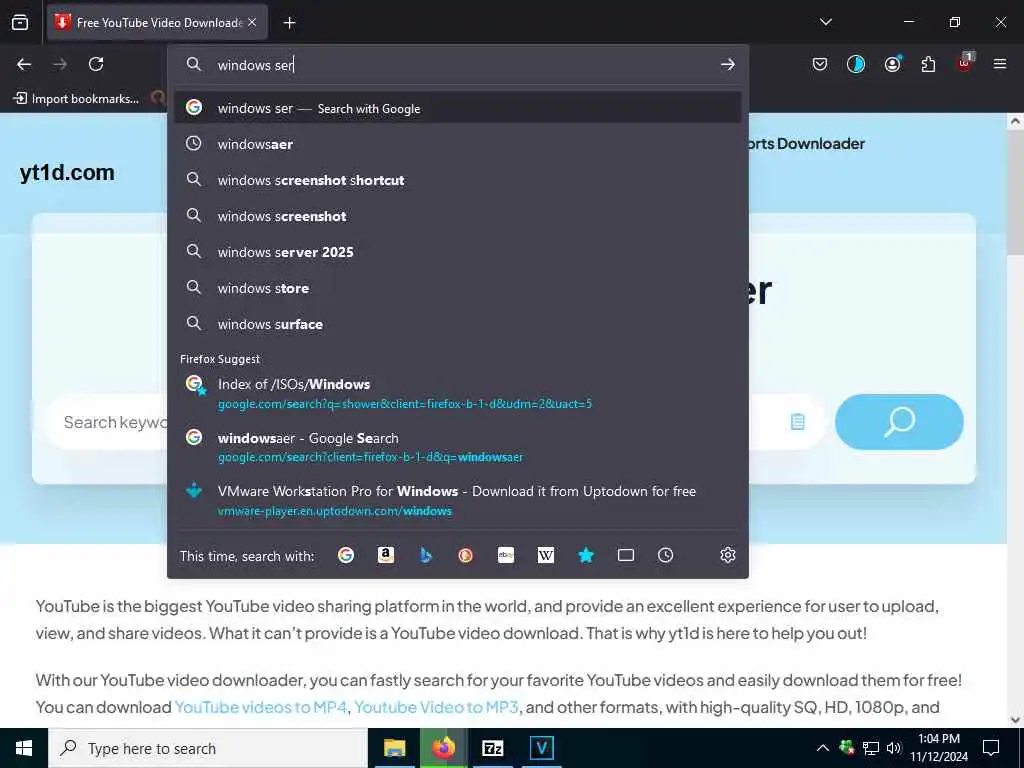Open the Firefox account icon
Screen dimensions: 1024x768
(x=892, y=64)
